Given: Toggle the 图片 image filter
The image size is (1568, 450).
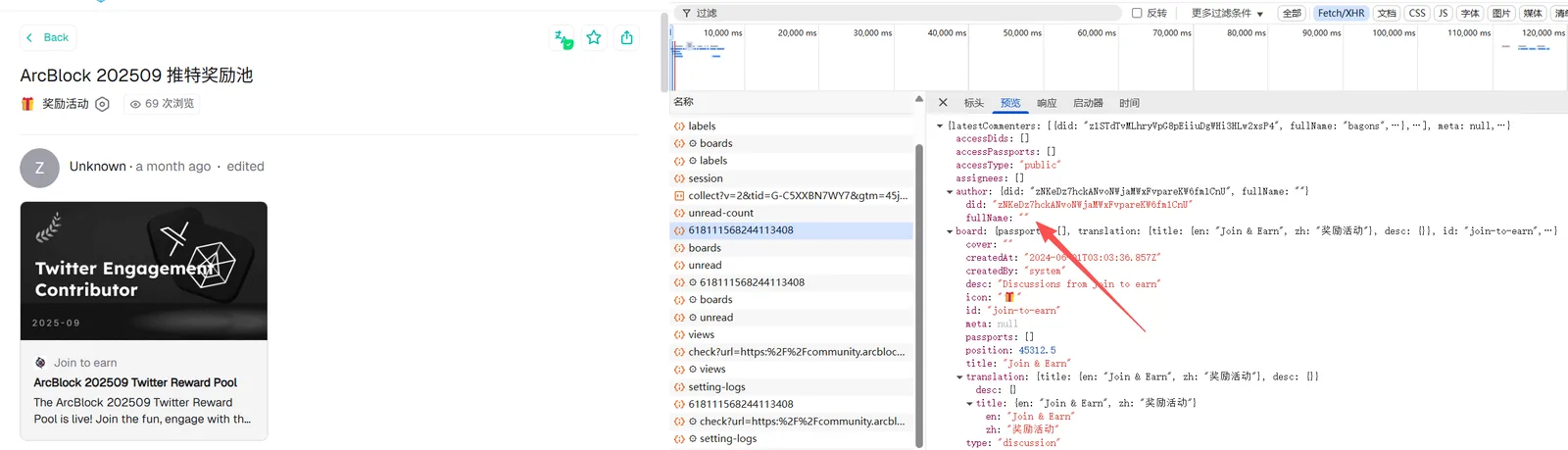Looking at the screenshot, I should click(x=1501, y=13).
